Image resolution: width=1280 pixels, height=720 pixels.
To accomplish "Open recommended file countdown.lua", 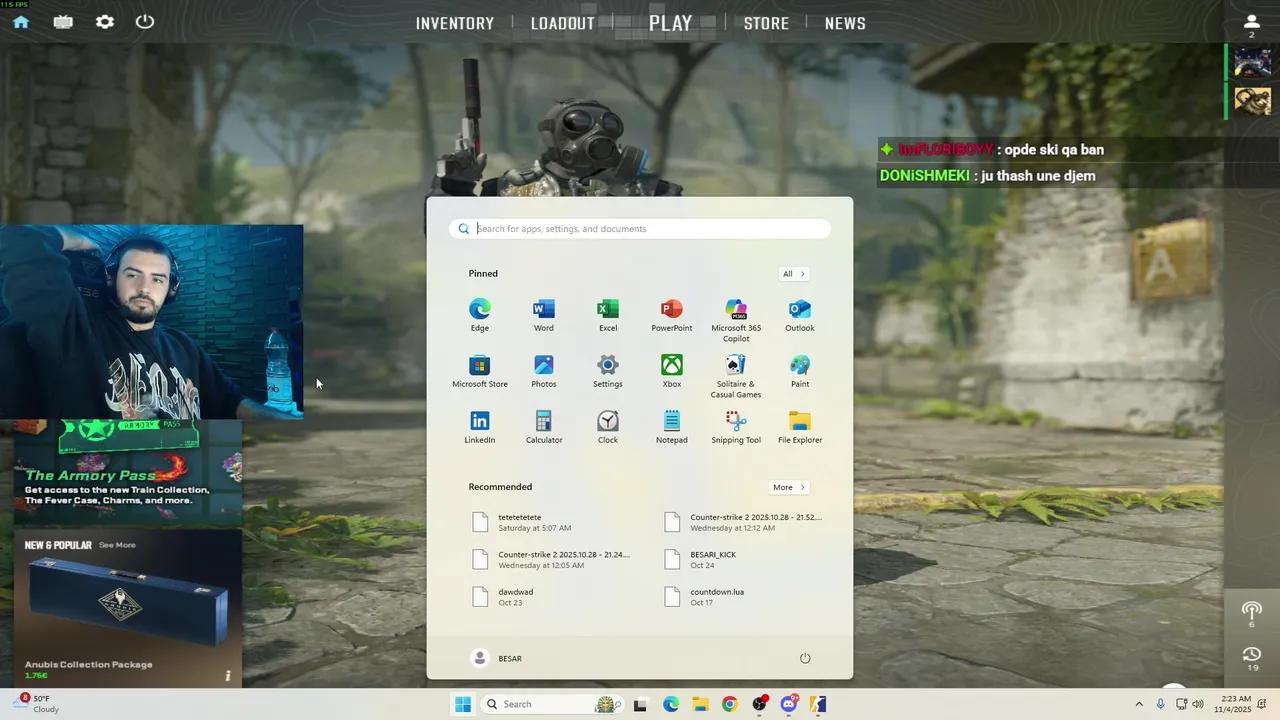I will click(x=742, y=596).
